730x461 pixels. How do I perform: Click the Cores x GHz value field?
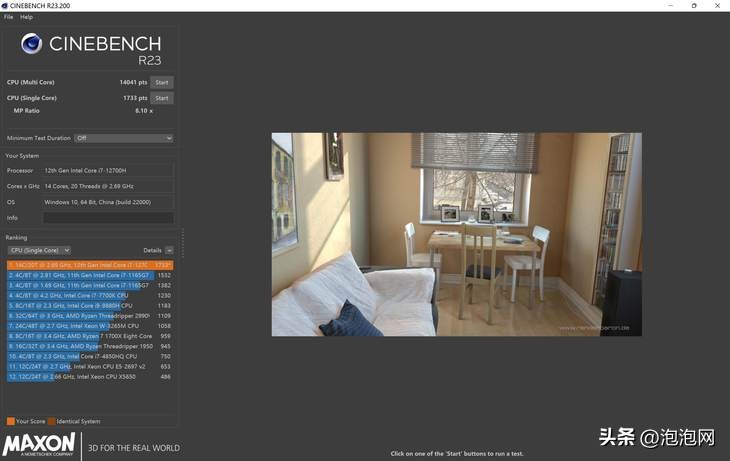(108, 186)
